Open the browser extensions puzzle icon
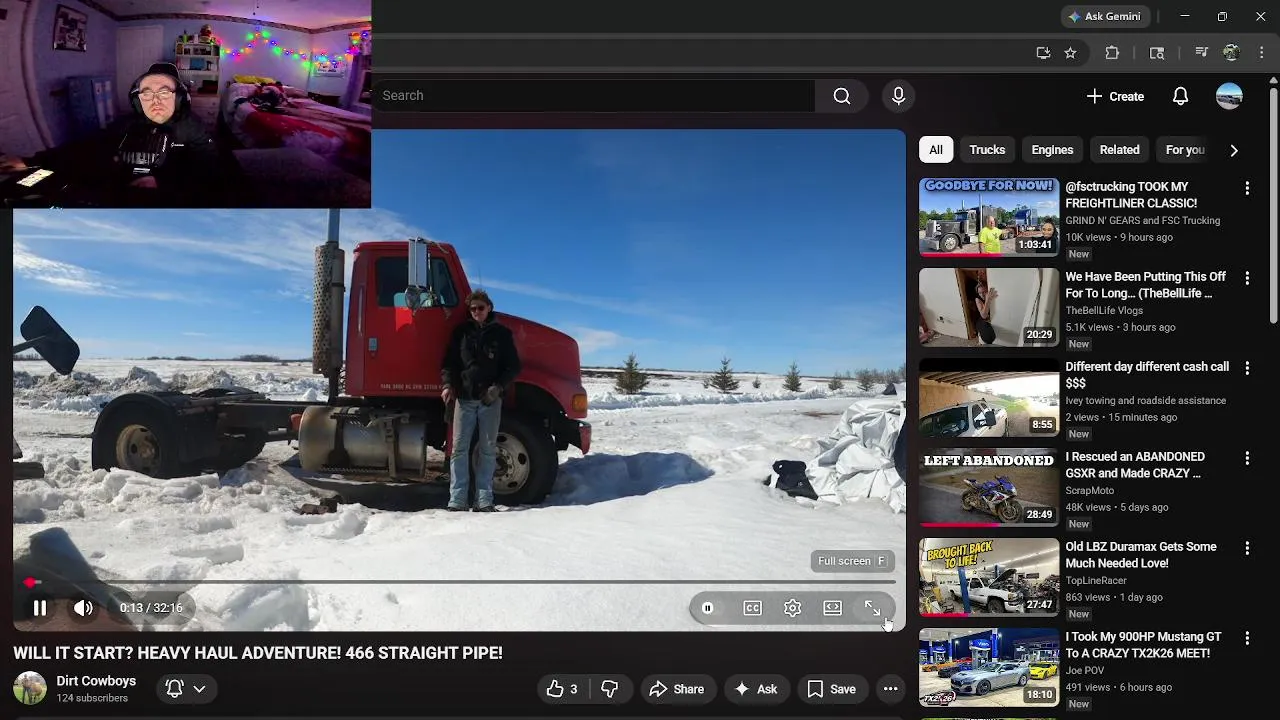The image size is (1280, 720). click(x=1112, y=53)
